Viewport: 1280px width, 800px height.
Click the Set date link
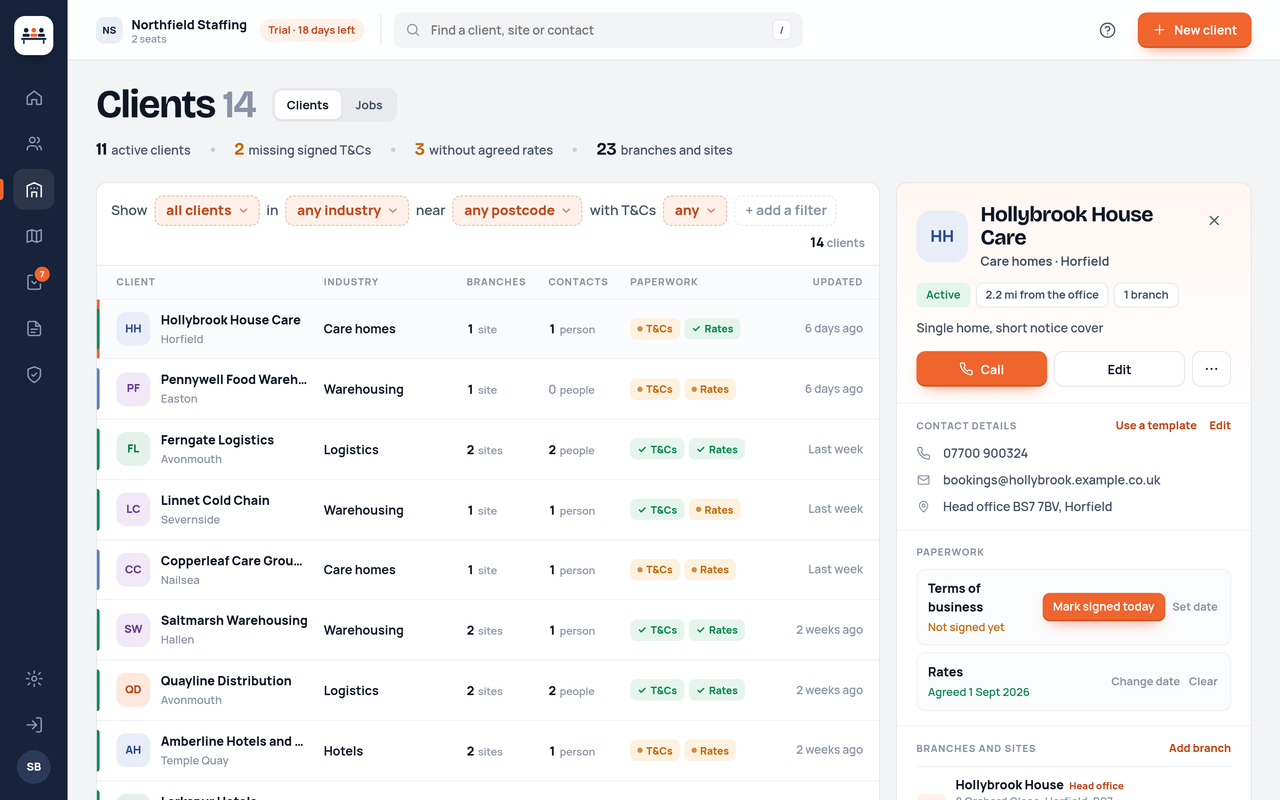coord(1195,607)
